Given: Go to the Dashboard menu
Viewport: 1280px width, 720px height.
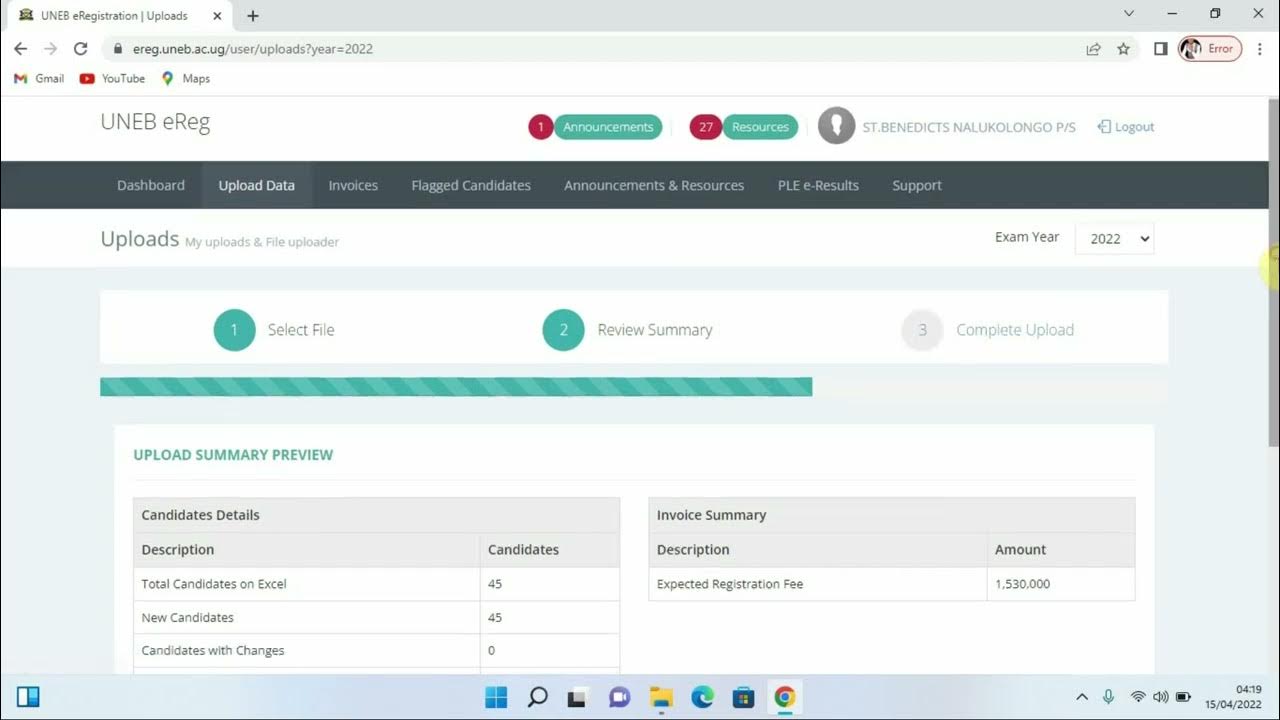Looking at the screenshot, I should [151, 185].
